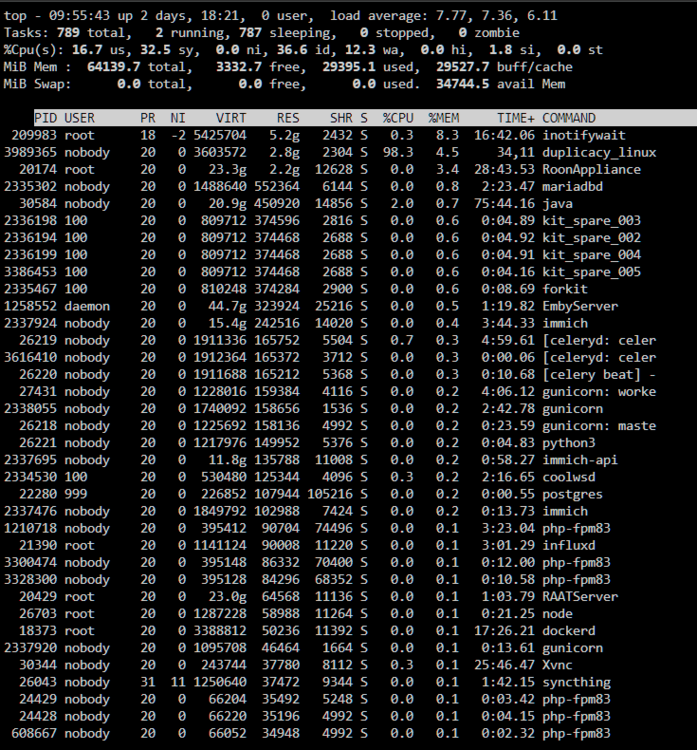
Task: Click the 5.2g RES value of inotifywait
Action: 284,135
